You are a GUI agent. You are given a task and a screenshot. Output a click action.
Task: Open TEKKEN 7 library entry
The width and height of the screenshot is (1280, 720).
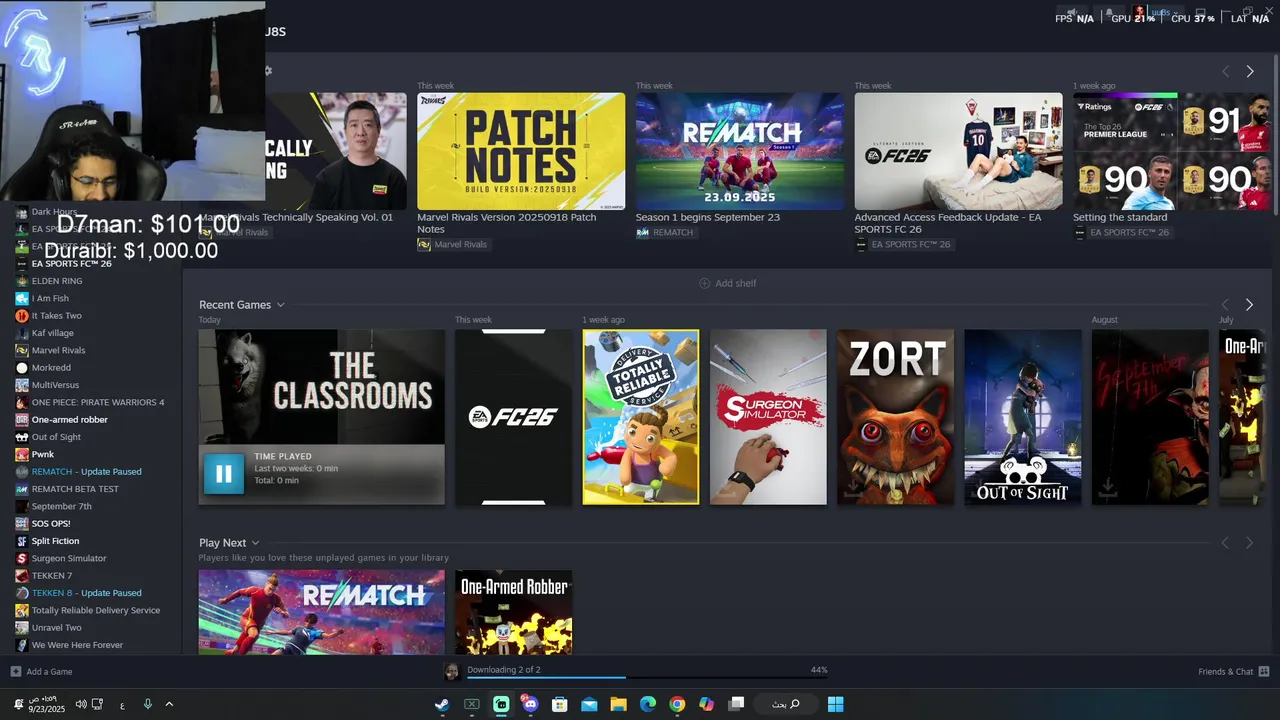52,576
